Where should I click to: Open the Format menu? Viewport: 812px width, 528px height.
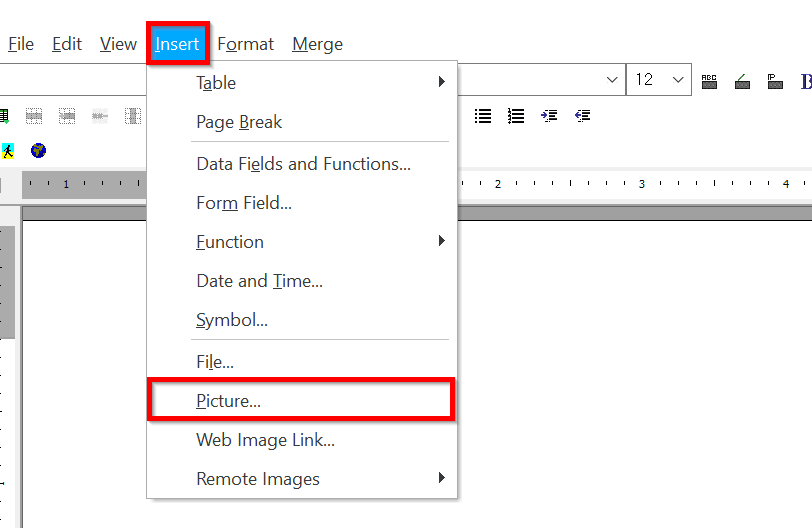pyautogui.click(x=245, y=44)
